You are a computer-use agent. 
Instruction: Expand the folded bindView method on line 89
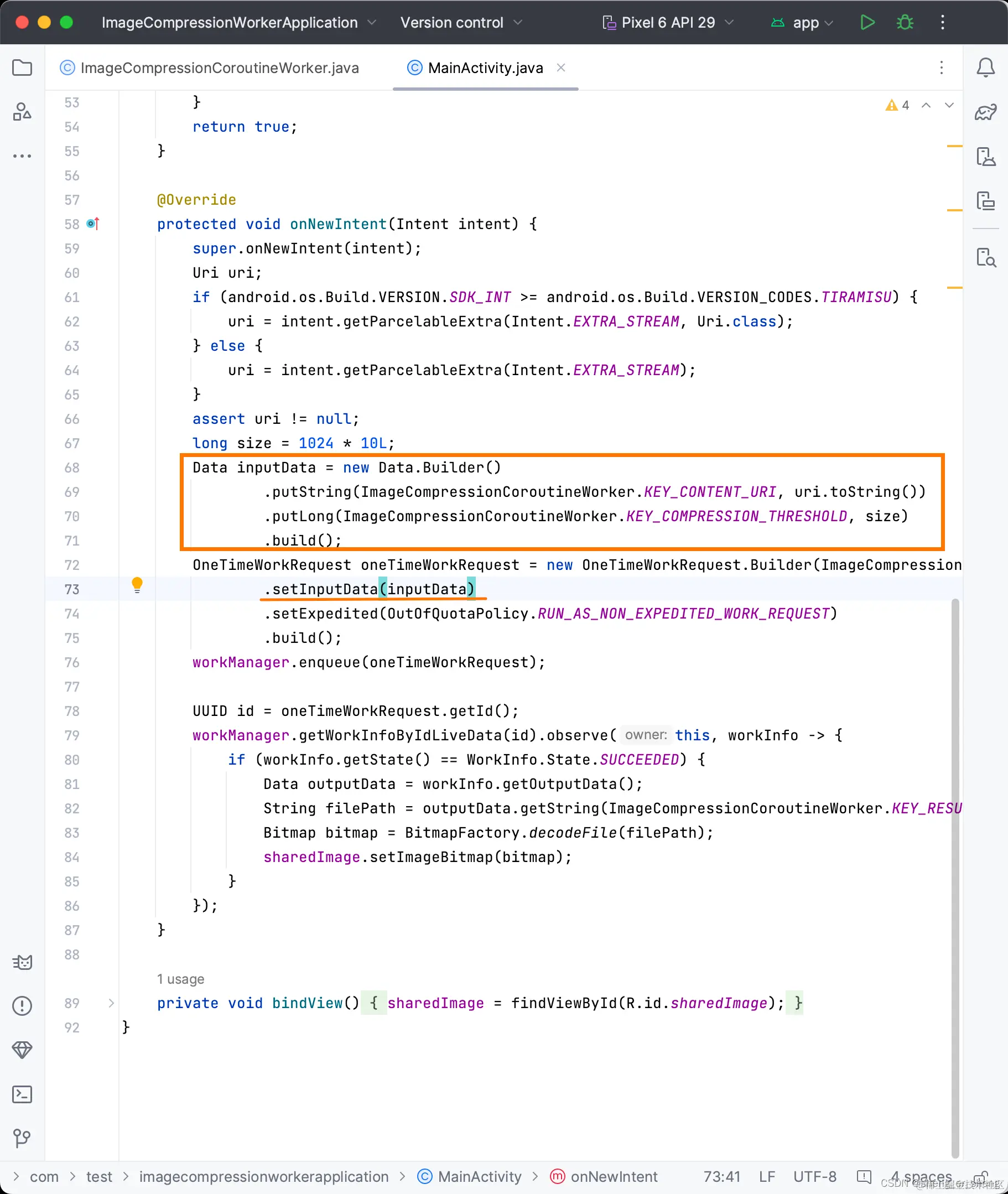[111, 1003]
